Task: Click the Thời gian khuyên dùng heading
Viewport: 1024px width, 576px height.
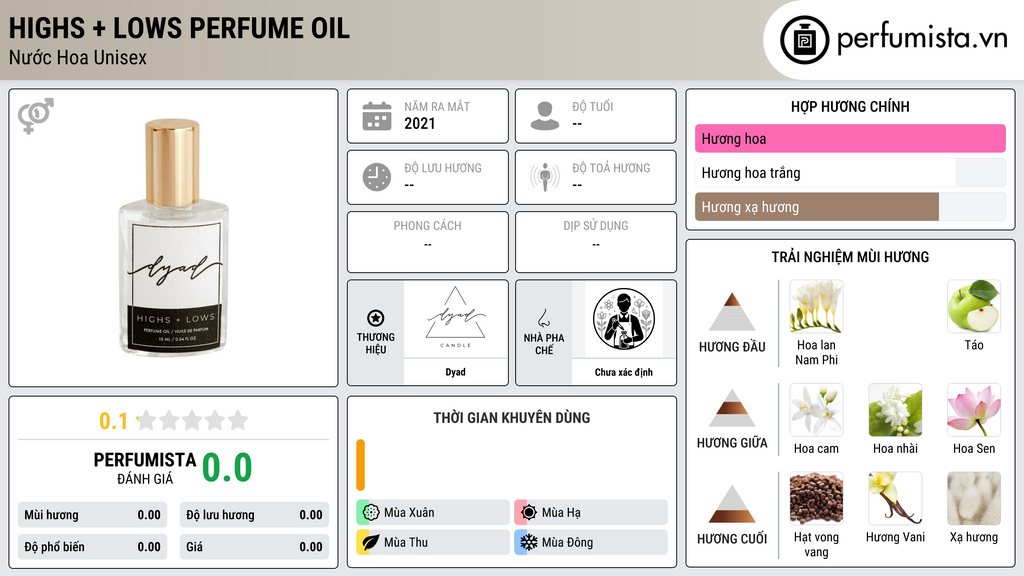Action: tap(511, 417)
